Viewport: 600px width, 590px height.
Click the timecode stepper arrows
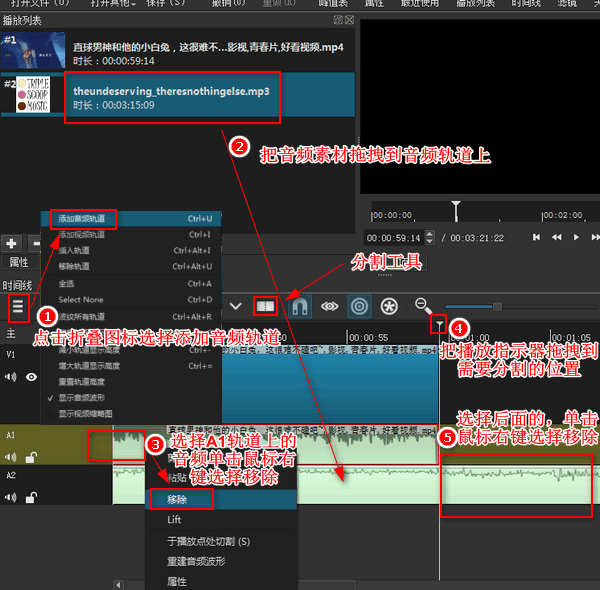click(430, 238)
